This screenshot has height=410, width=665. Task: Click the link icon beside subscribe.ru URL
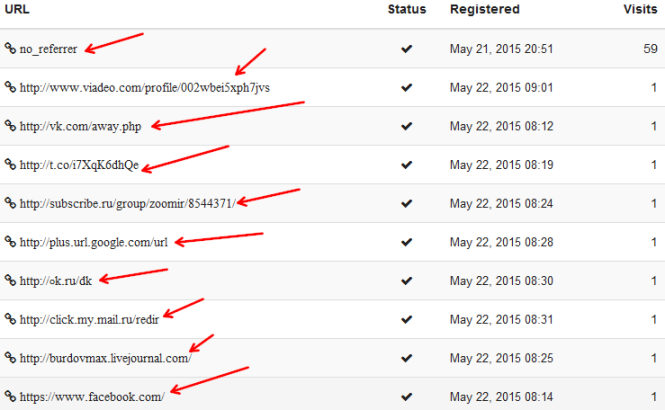click(10, 203)
